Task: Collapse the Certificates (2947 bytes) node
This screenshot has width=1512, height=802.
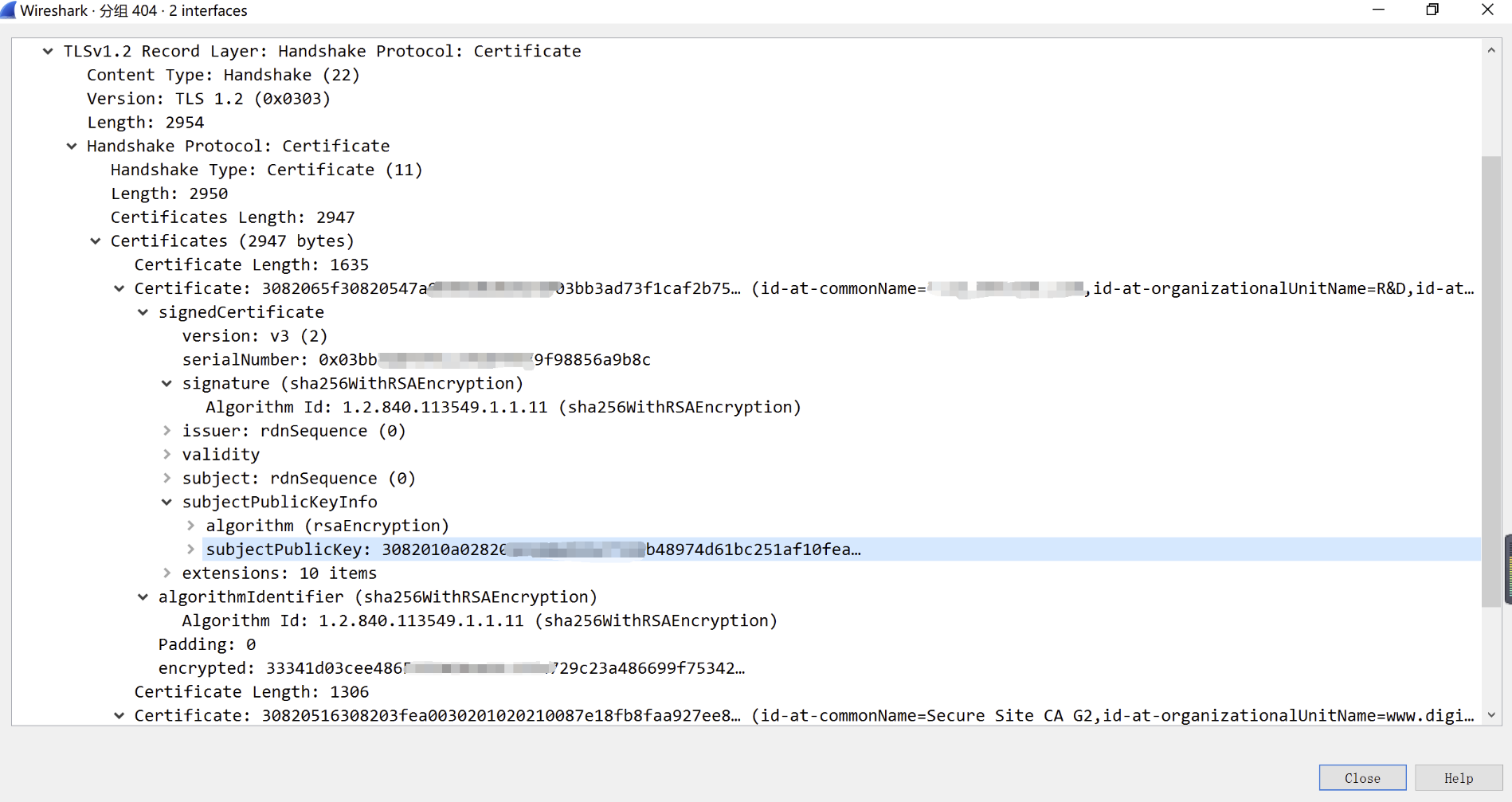Action: [x=95, y=241]
